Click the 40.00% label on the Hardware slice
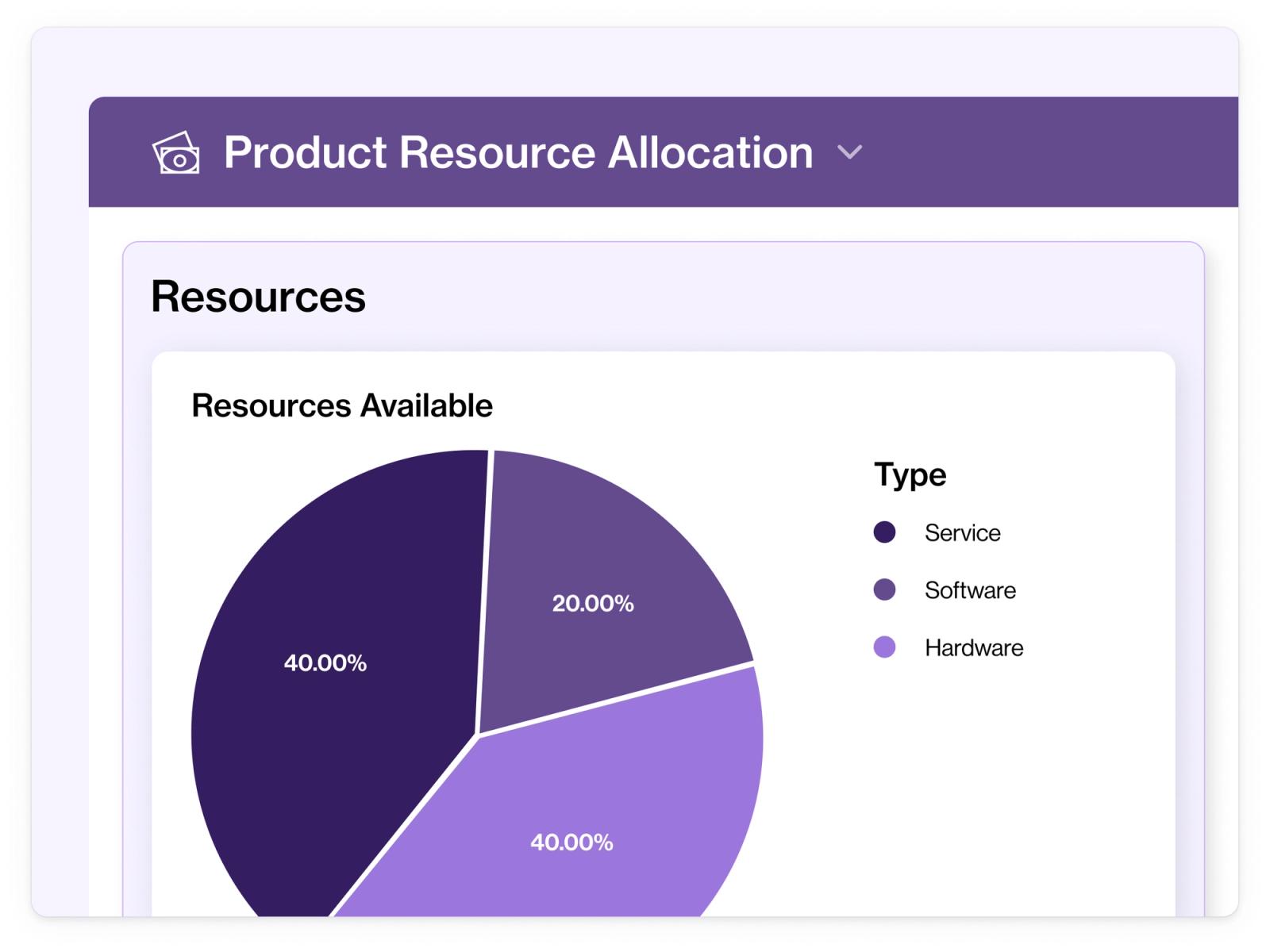The height and width of the screenshot is (952, 1270). click(x=571, y=843)
